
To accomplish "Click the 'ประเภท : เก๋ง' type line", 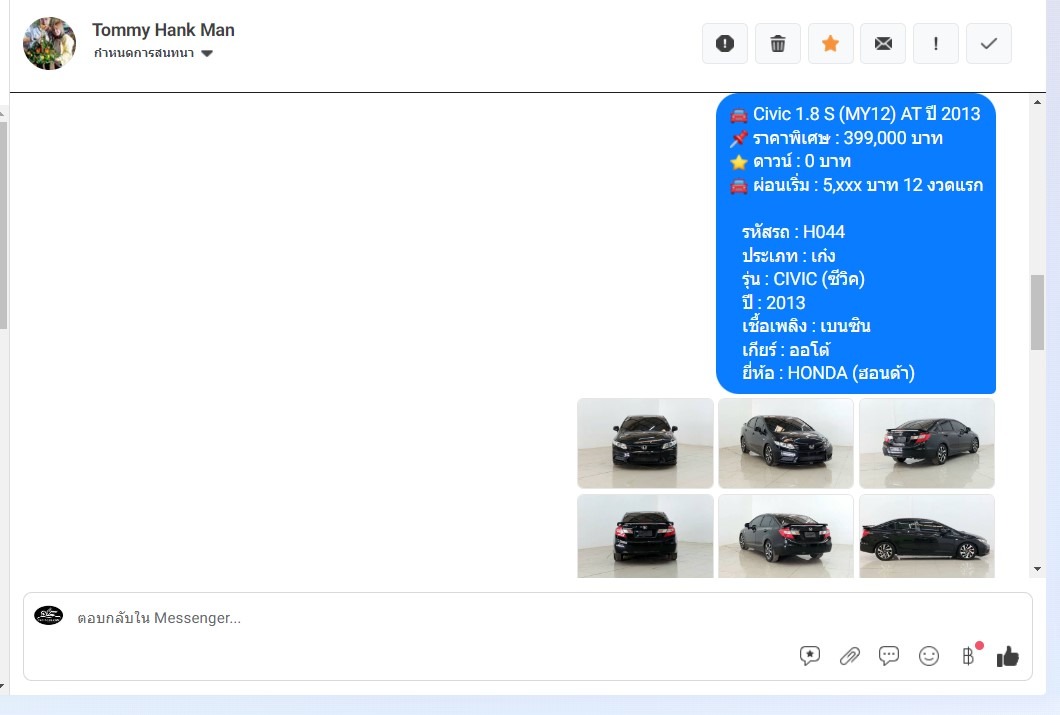I will pos(788,255).
